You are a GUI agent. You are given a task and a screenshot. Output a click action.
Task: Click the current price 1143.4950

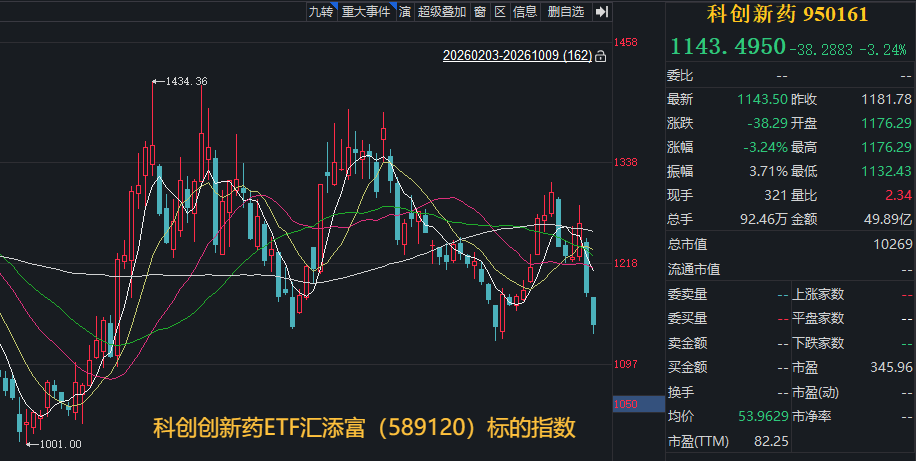[728, 46]
